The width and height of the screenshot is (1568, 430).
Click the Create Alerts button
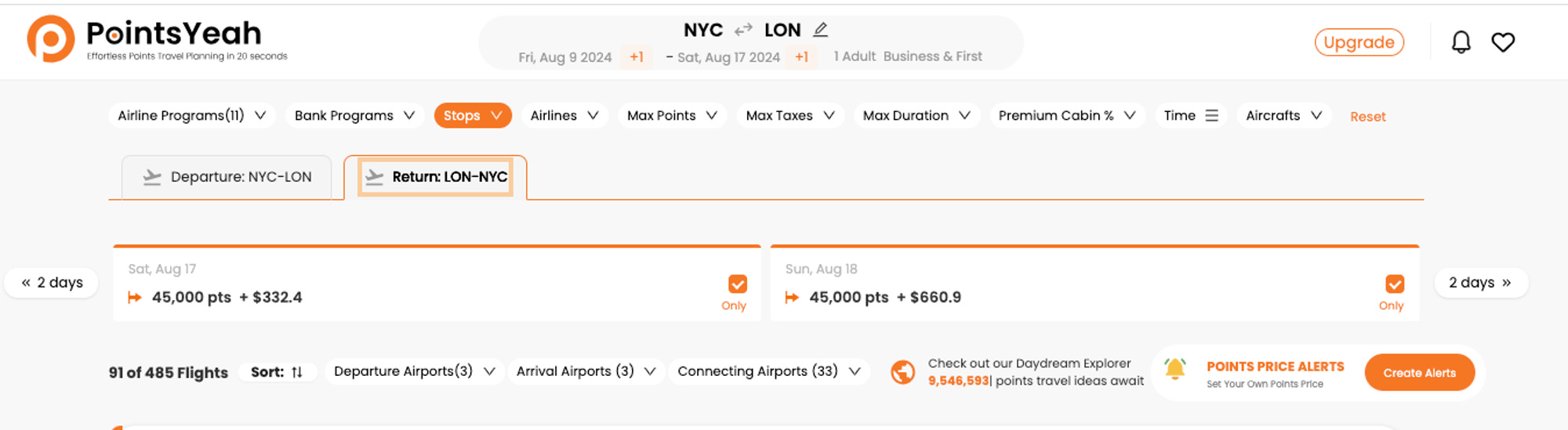tap(1419, 373)
